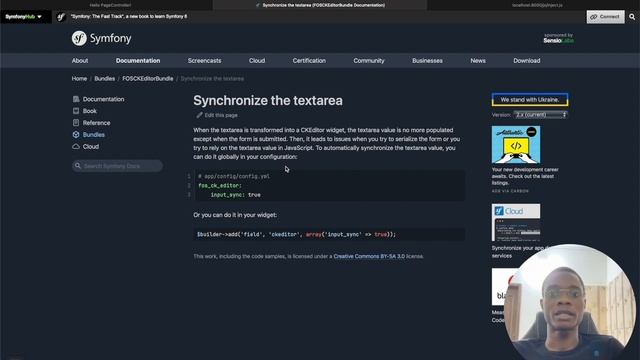
Task: Open the Community menu item
Action: pos(369,61)
